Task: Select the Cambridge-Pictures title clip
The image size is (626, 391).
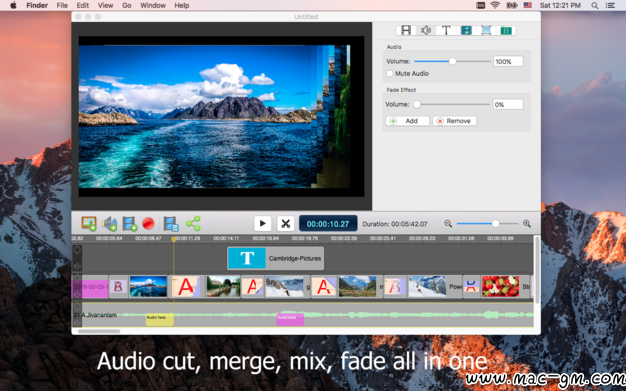Action: (275, 258)
